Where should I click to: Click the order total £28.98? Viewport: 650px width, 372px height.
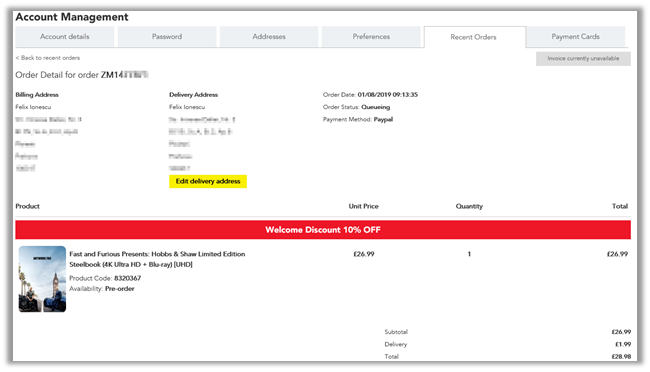pyautogui.click(x=621, y=356)
